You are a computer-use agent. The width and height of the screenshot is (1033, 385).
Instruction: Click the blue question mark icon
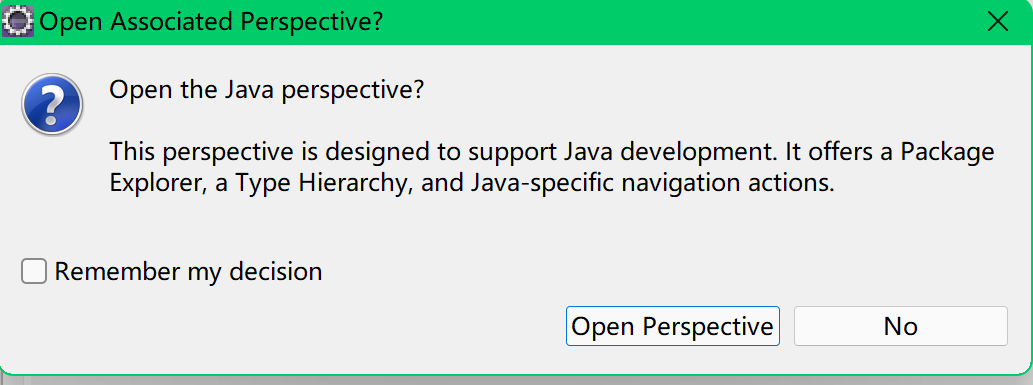[x=52, y=104]
